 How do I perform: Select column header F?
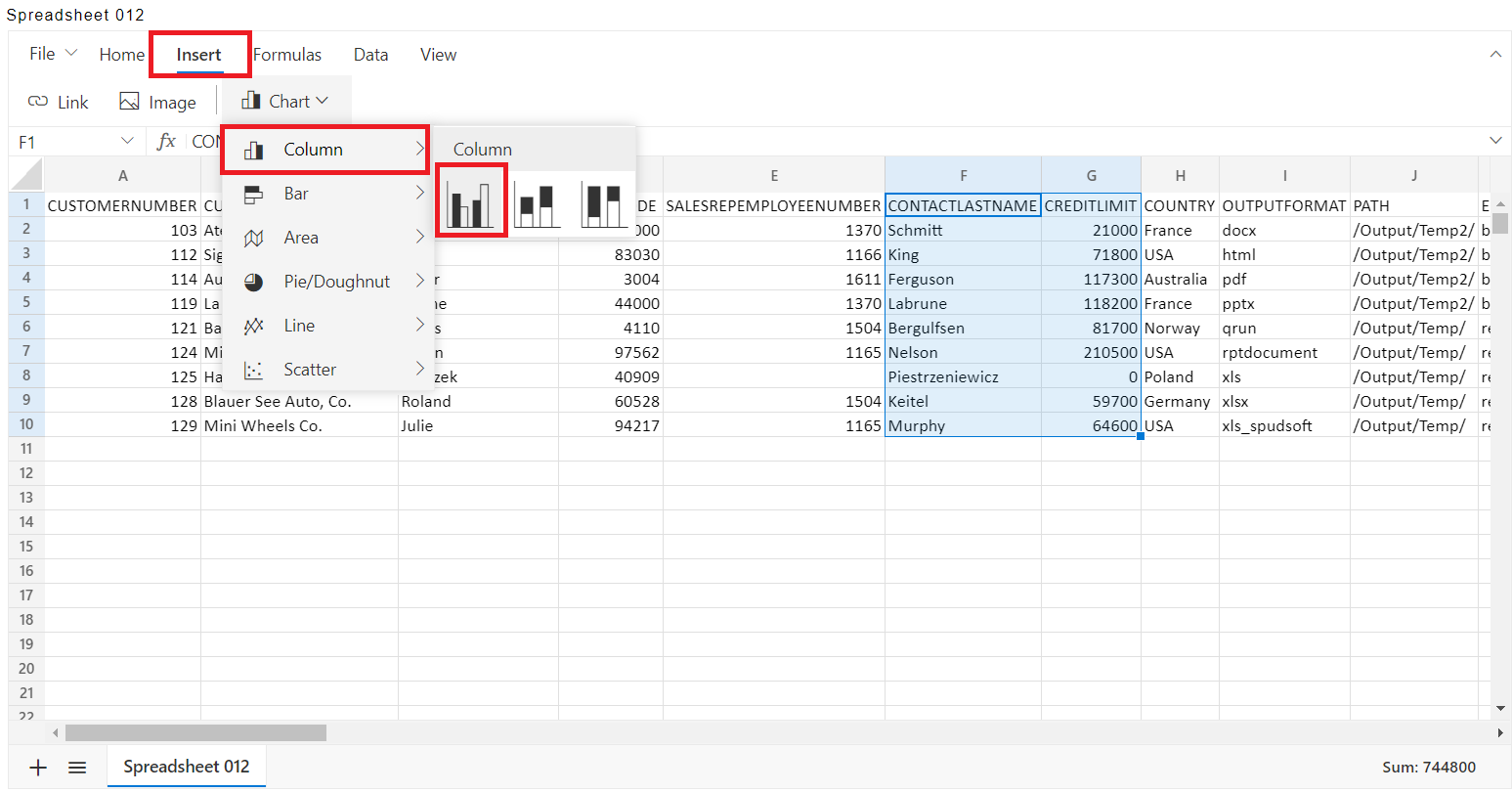point(963,176)
